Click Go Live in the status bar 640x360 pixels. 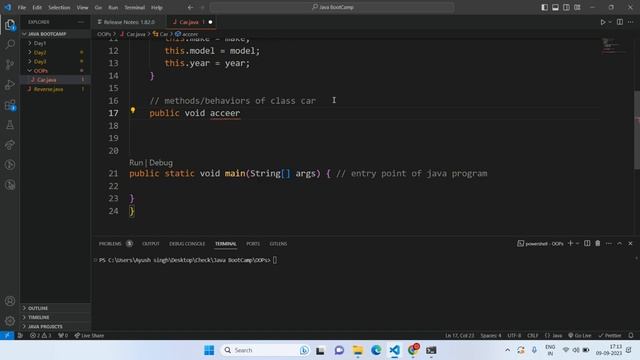click(580, 336)
